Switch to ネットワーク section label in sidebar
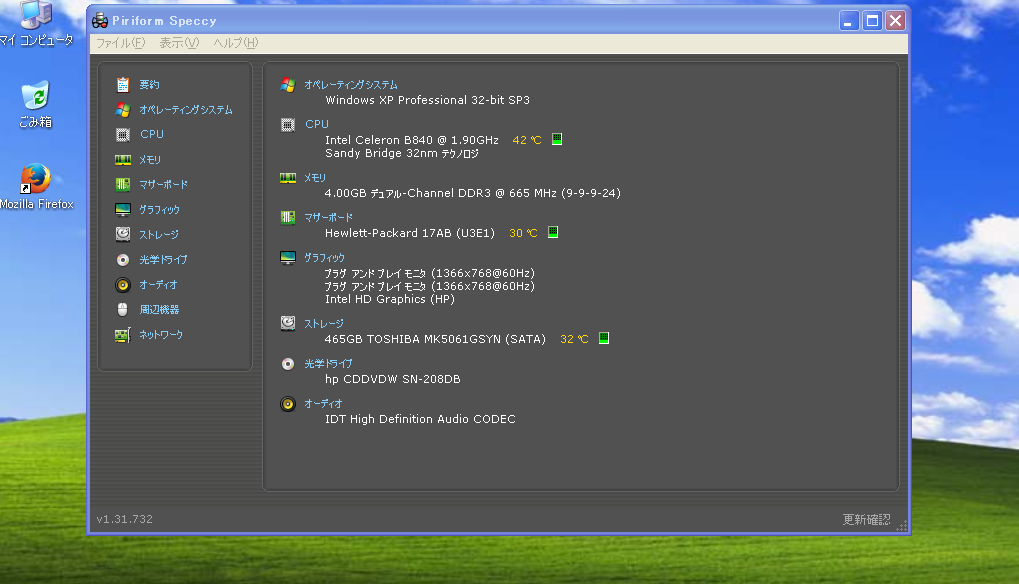 [161, 335]
